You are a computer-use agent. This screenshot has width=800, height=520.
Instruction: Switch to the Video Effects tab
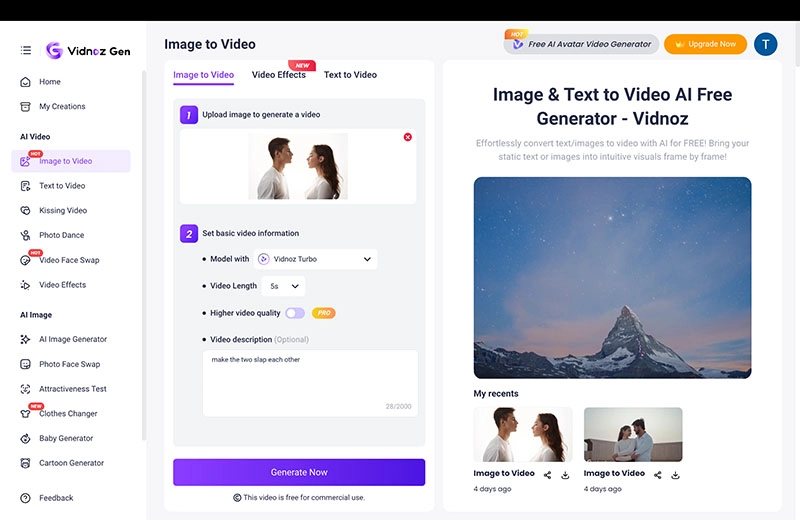279,75
